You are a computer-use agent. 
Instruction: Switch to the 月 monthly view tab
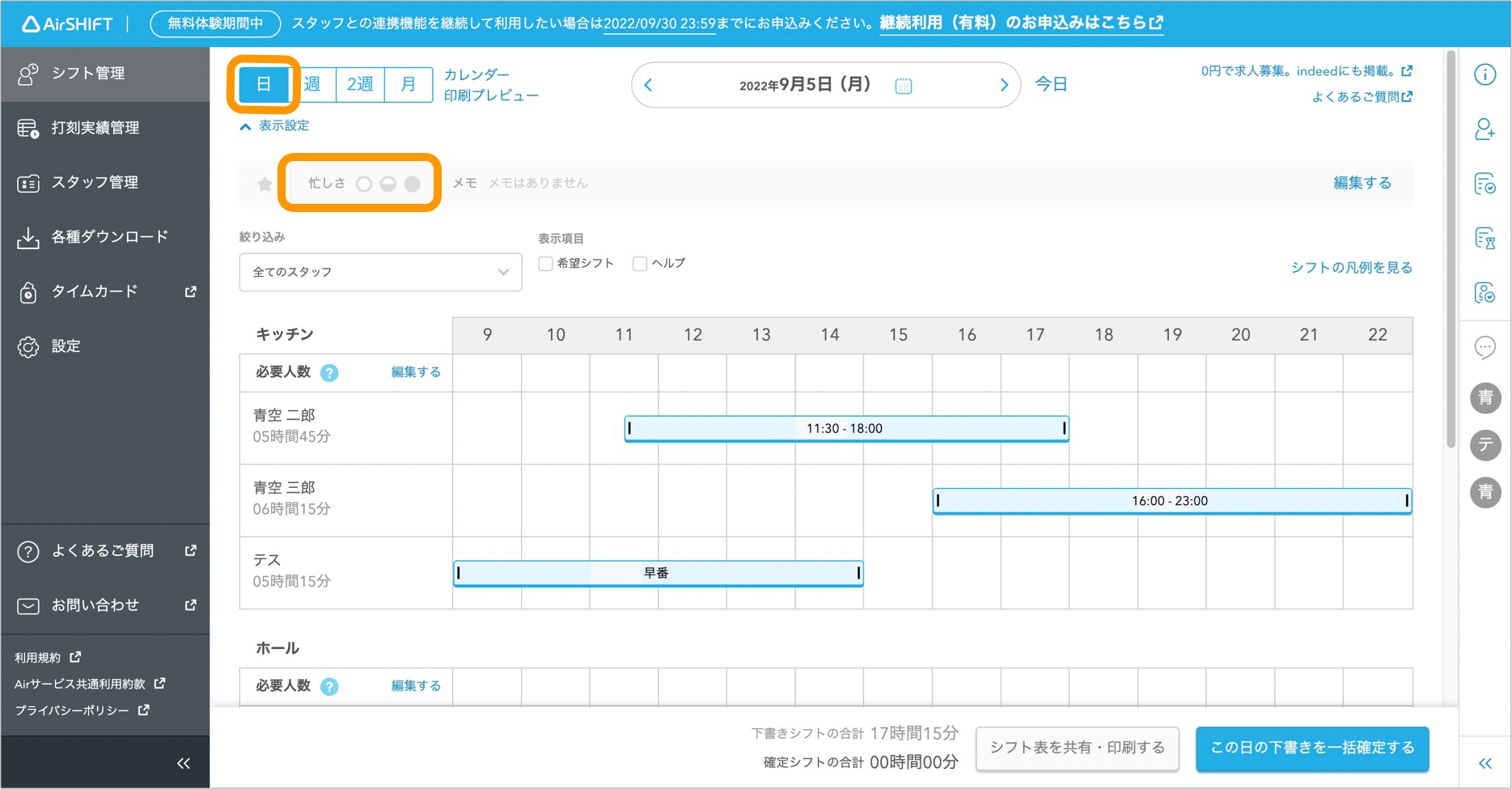408,83
